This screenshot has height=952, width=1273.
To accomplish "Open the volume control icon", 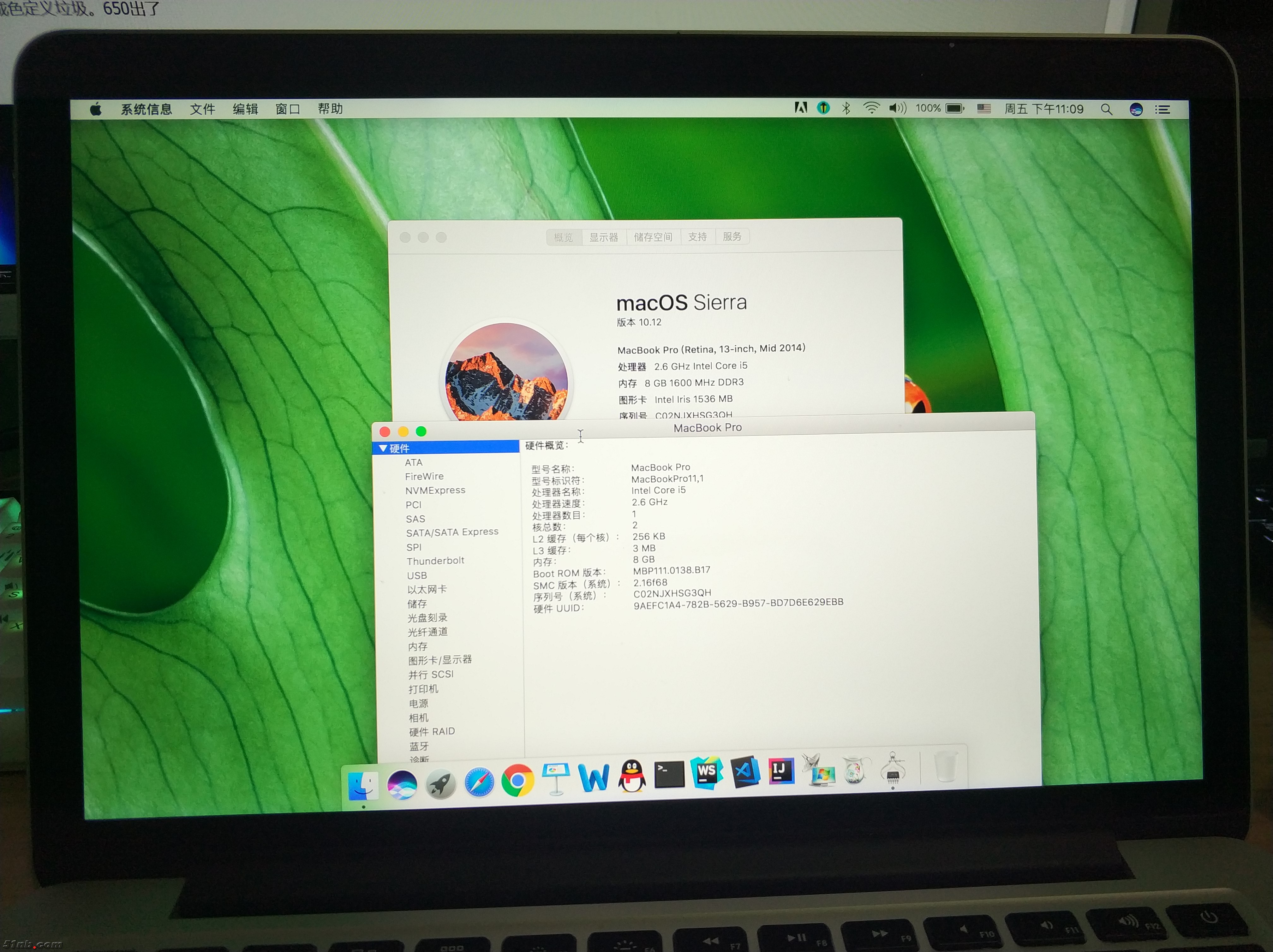I will point(897,108).
